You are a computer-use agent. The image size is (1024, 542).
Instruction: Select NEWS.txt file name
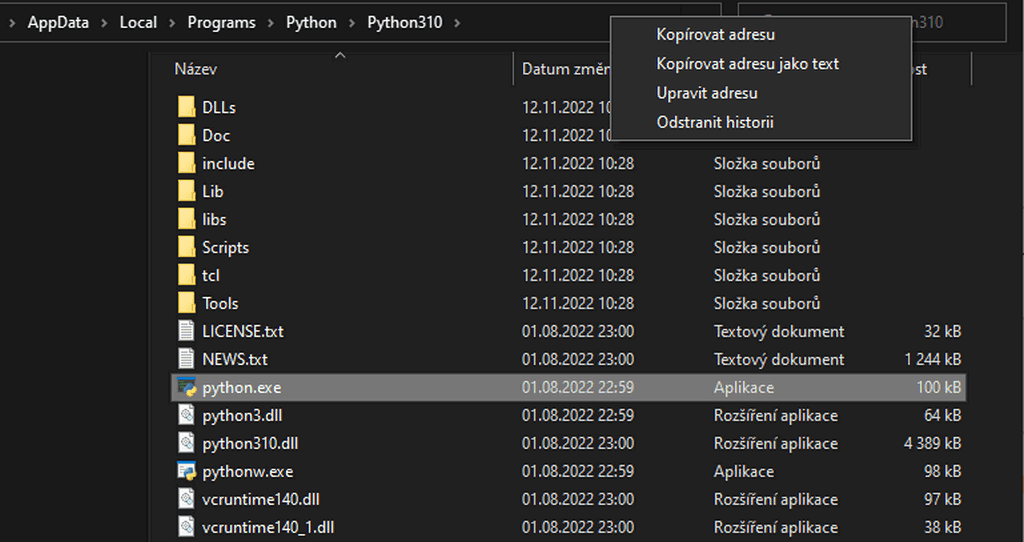tap(235, 359)
